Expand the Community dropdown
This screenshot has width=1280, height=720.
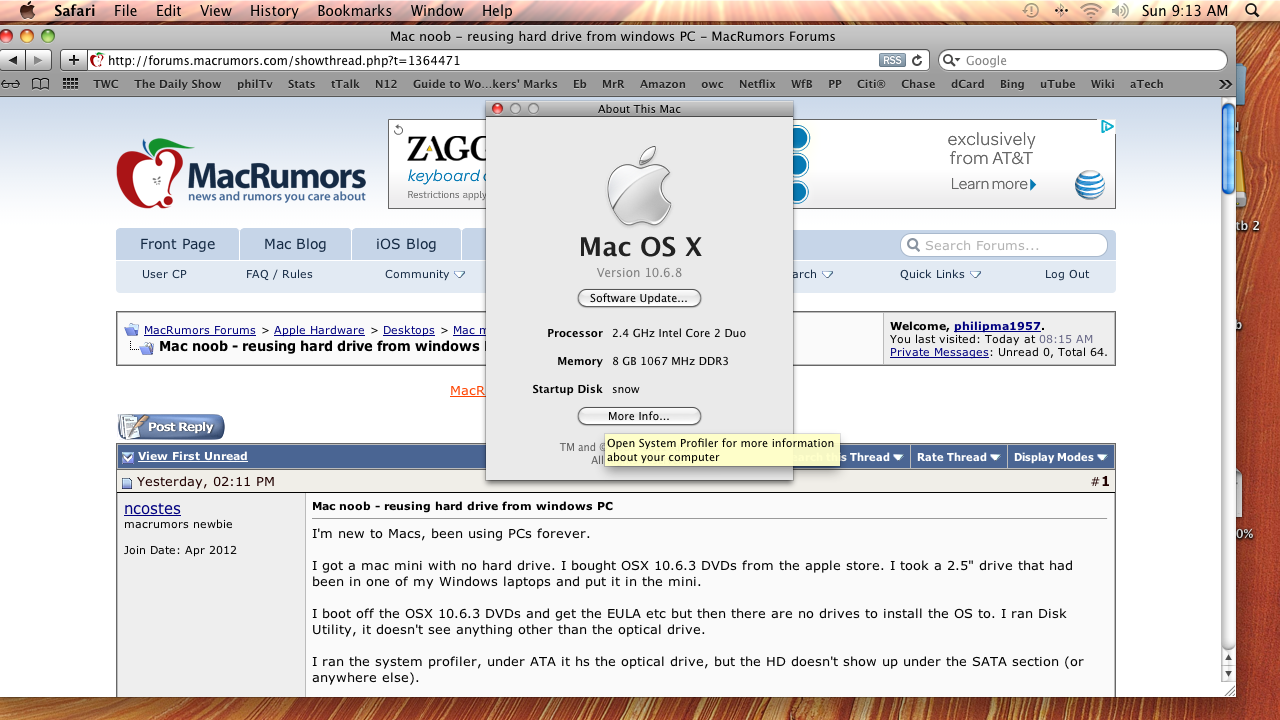[x=425, y=274]
